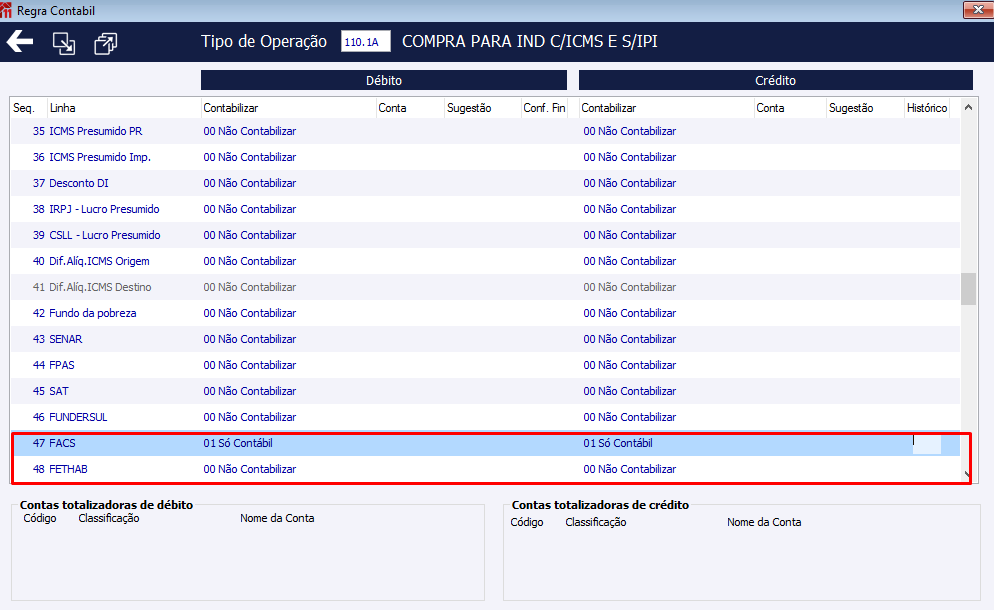Go back using the left arrow icon
Screen dimensions: 994x610
point(20,42)
